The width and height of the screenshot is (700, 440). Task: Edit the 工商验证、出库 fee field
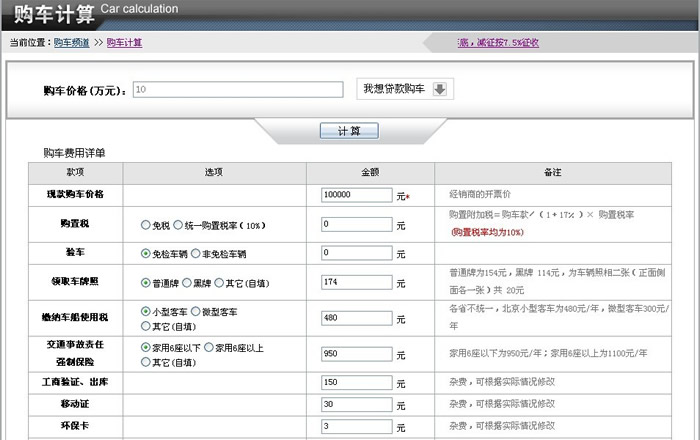(357, 383)
